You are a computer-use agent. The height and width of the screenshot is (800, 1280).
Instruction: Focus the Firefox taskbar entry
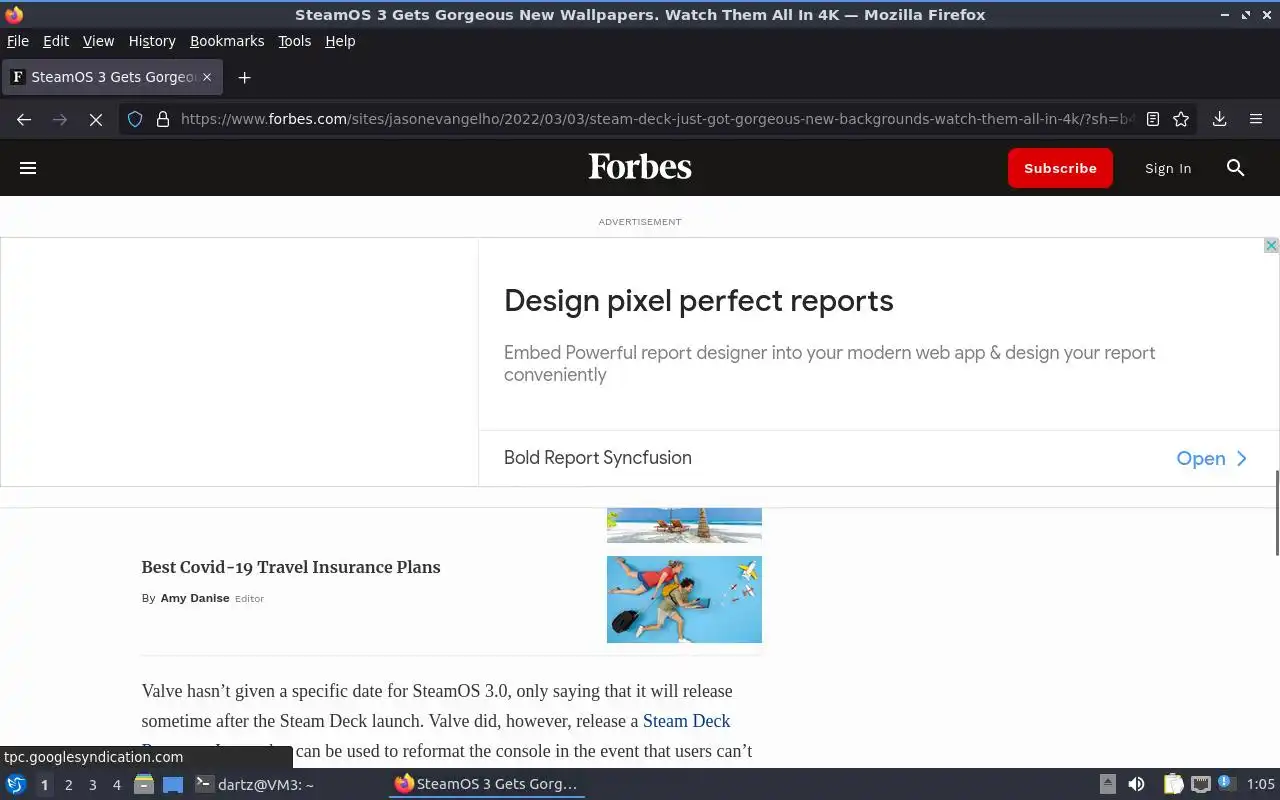click(x=487, y=784)
